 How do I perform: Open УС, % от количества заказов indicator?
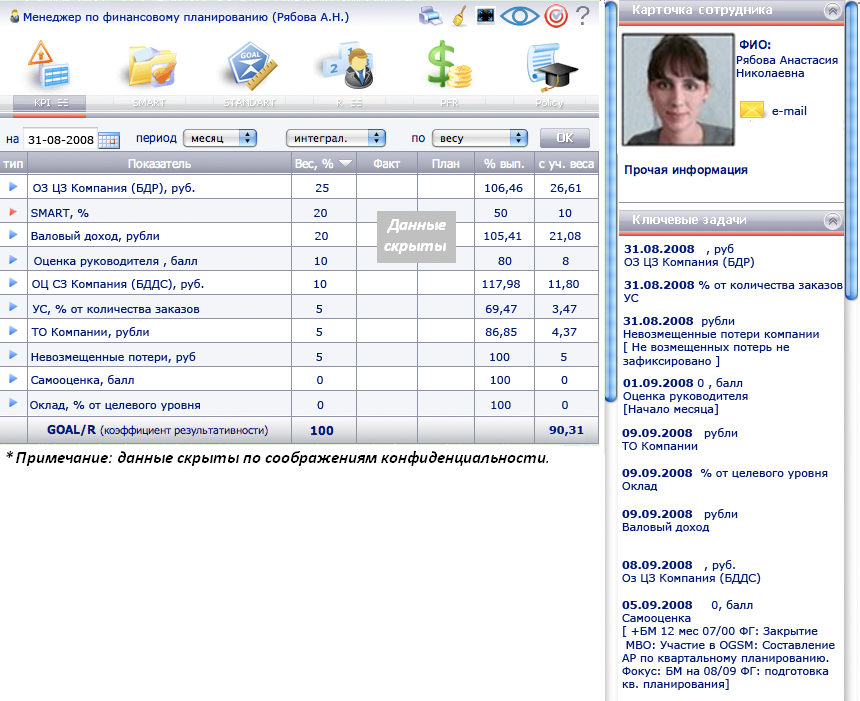click(x=116, y=309)
